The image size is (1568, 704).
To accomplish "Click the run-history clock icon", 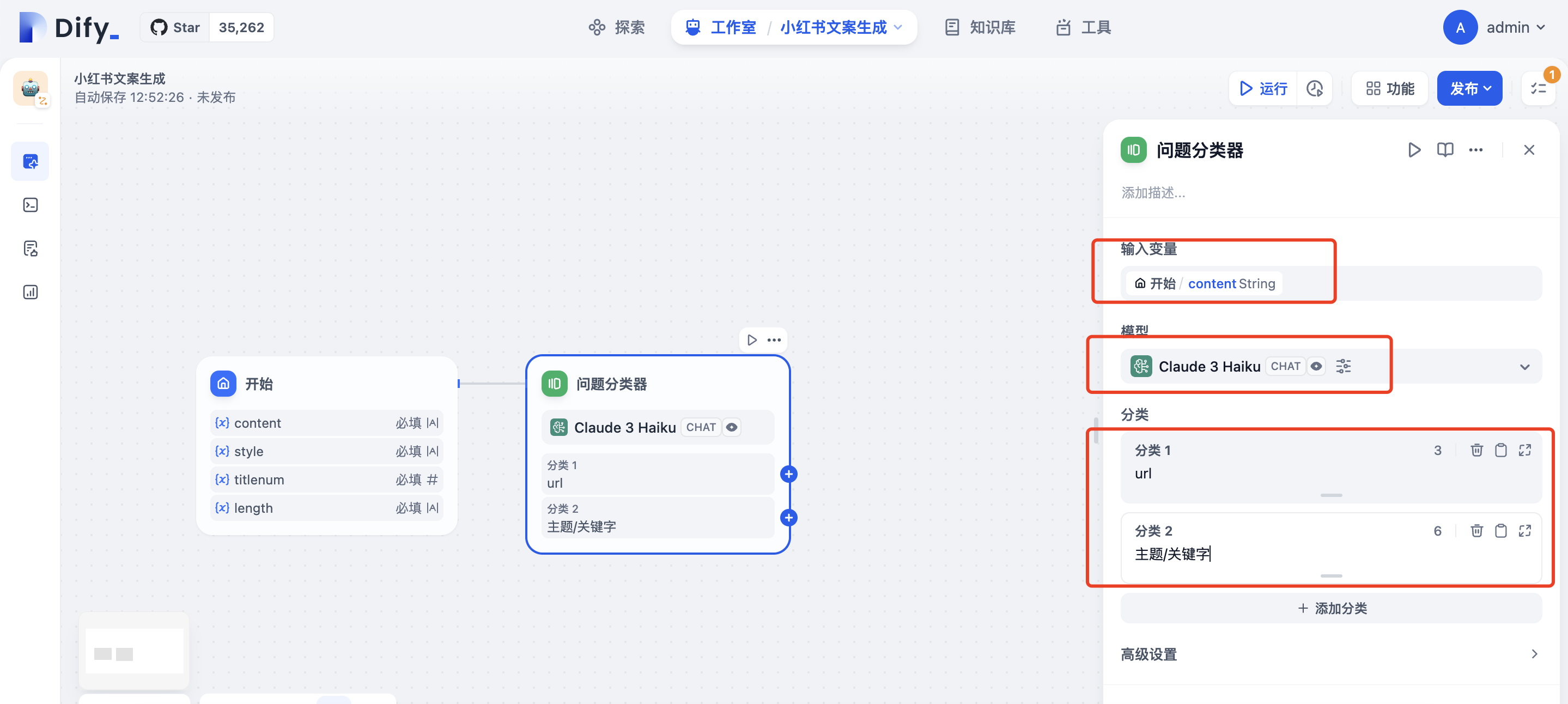I will pos(1315,89).
